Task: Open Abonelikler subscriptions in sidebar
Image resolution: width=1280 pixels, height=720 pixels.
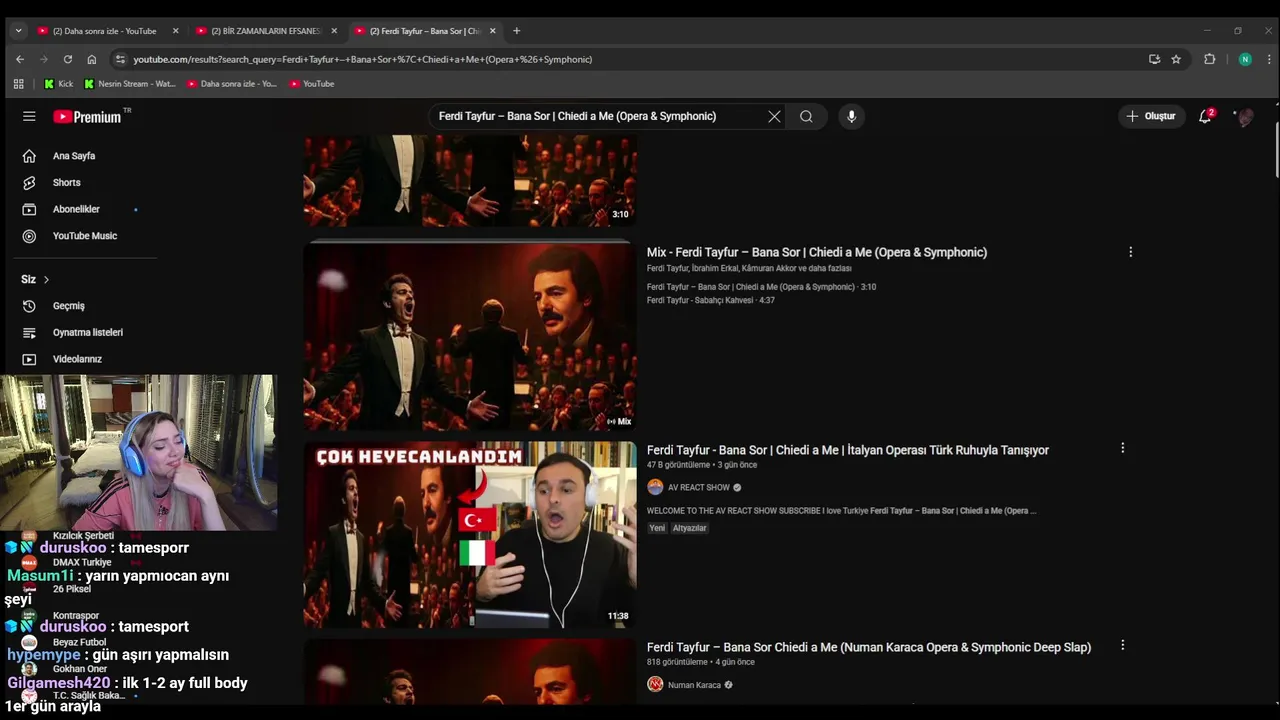Action: [76, 209]
